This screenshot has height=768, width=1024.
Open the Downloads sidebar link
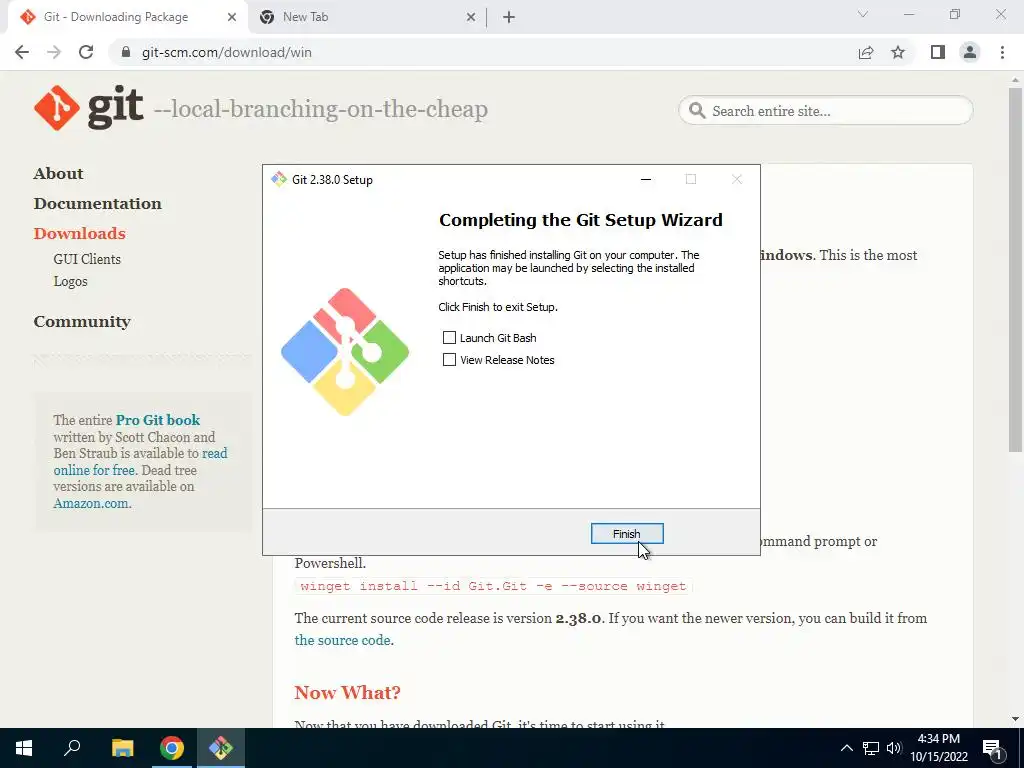point(80,234)
